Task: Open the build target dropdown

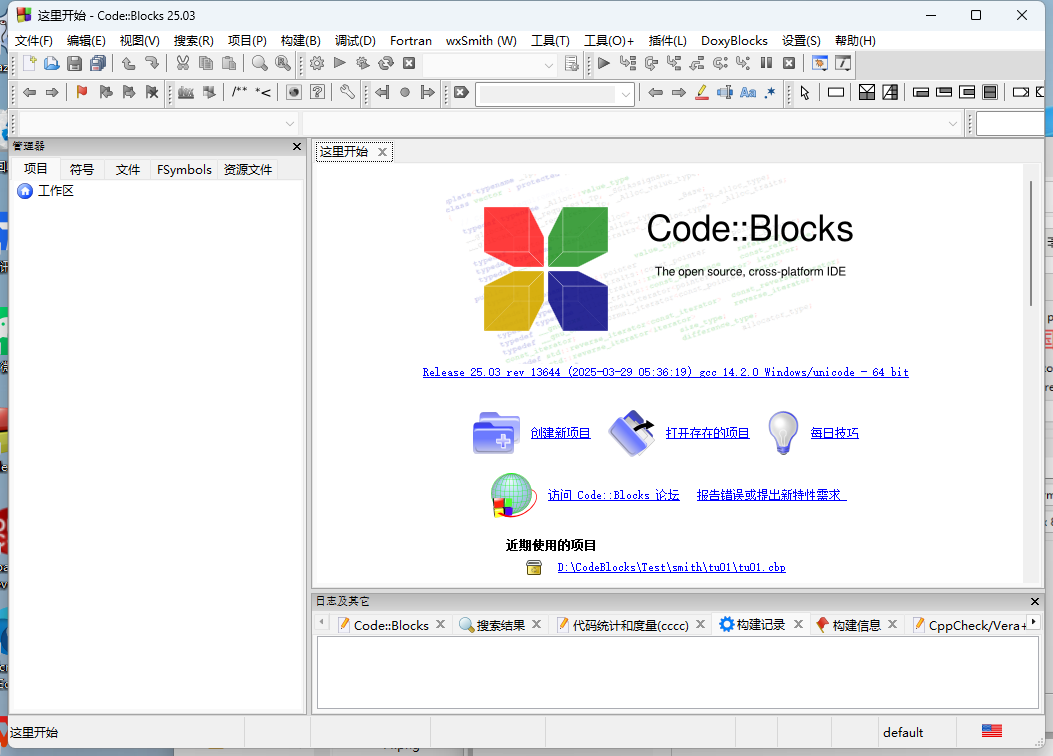Action: tap(490, 65)
